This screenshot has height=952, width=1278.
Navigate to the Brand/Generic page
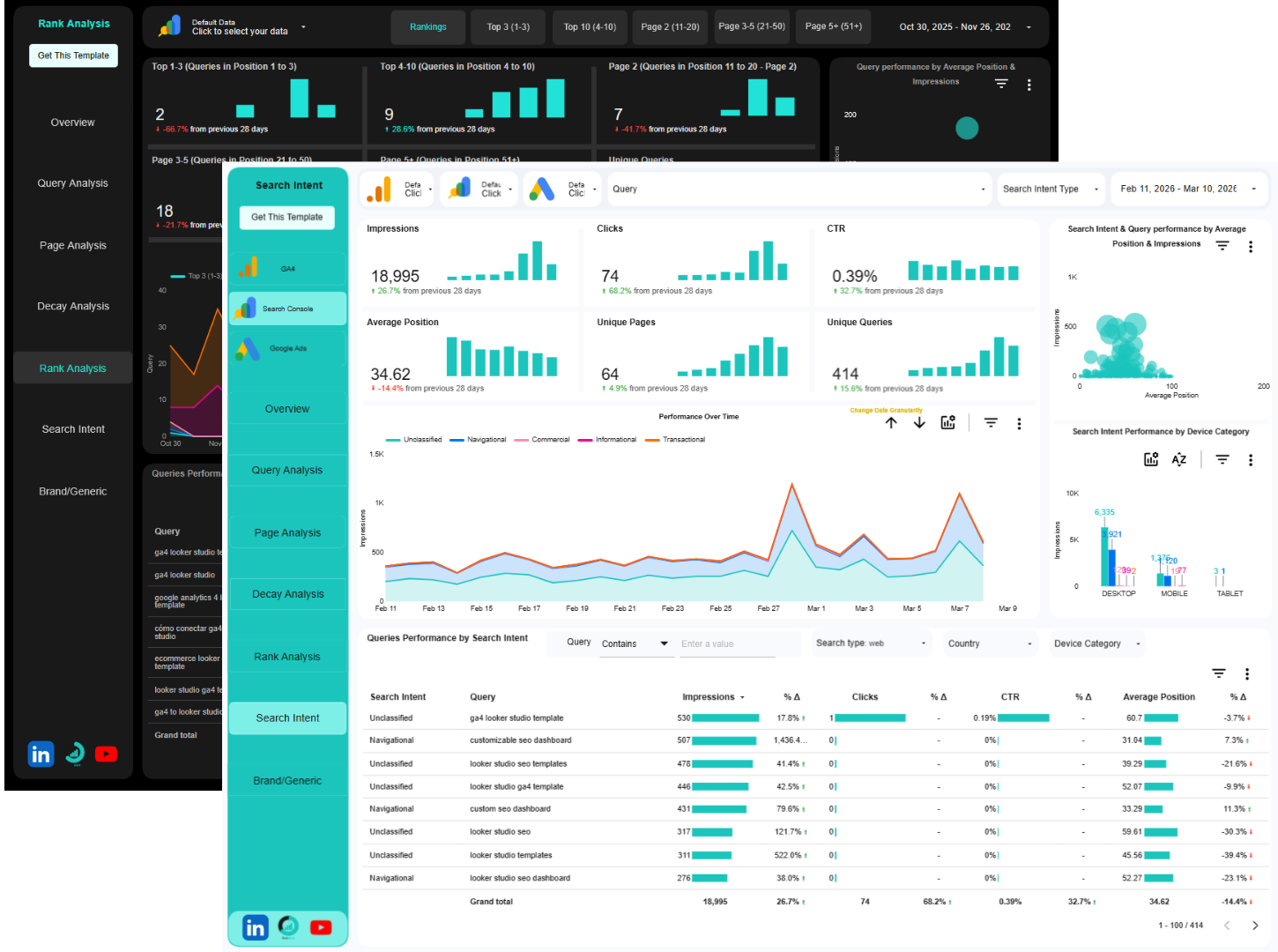(x=287, y=780)
